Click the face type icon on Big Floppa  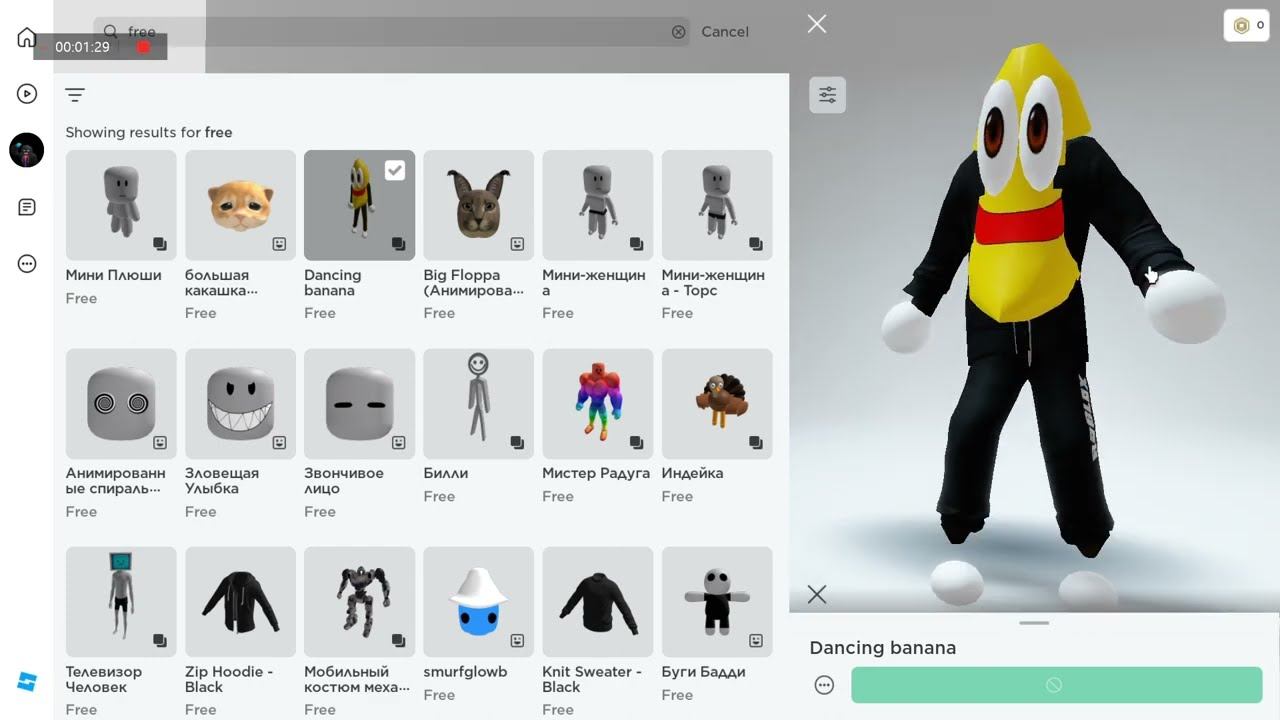pyautogui.click(x=517, y=244)
